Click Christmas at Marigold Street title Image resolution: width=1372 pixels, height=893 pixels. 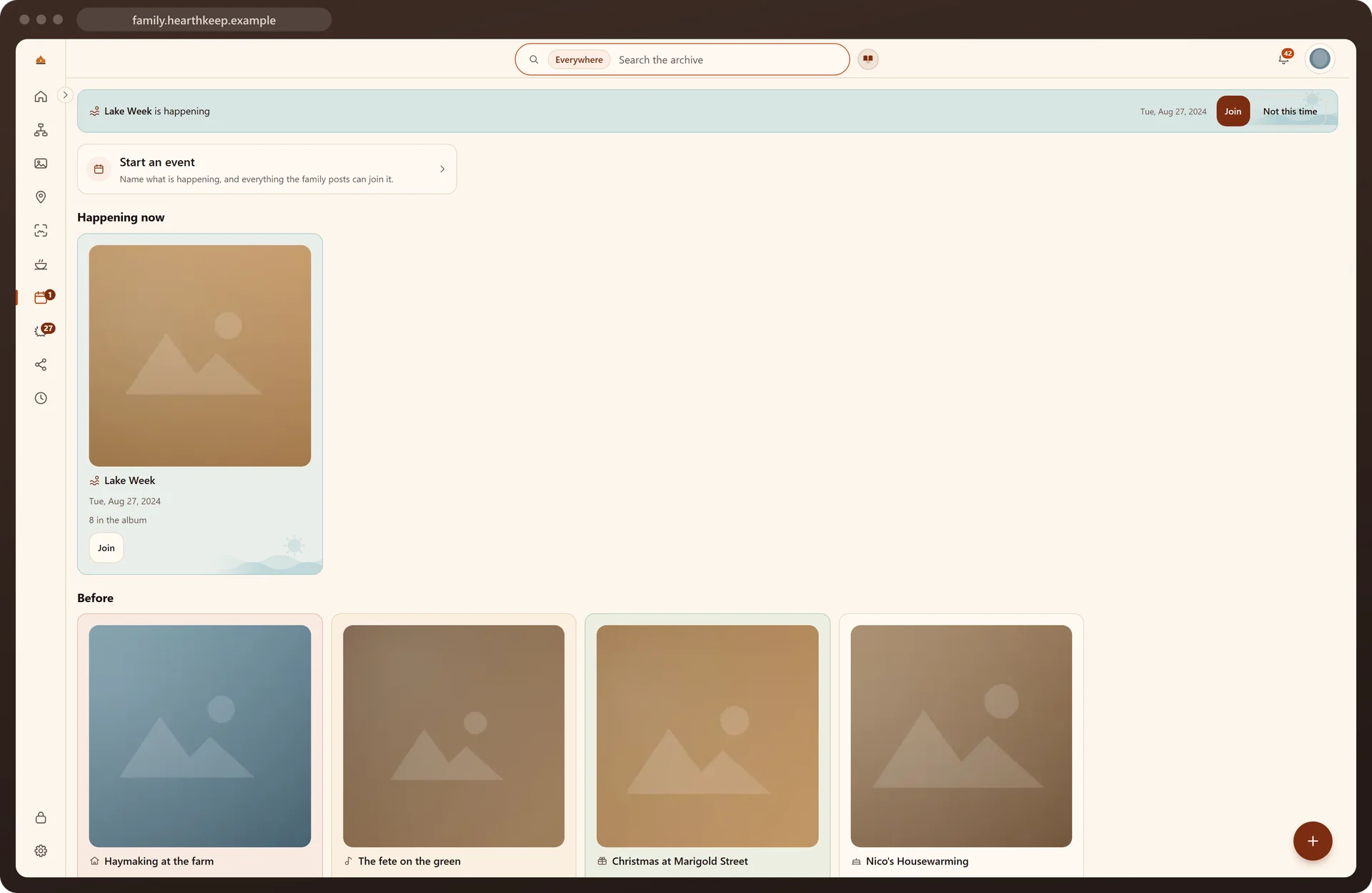point(680,862)
